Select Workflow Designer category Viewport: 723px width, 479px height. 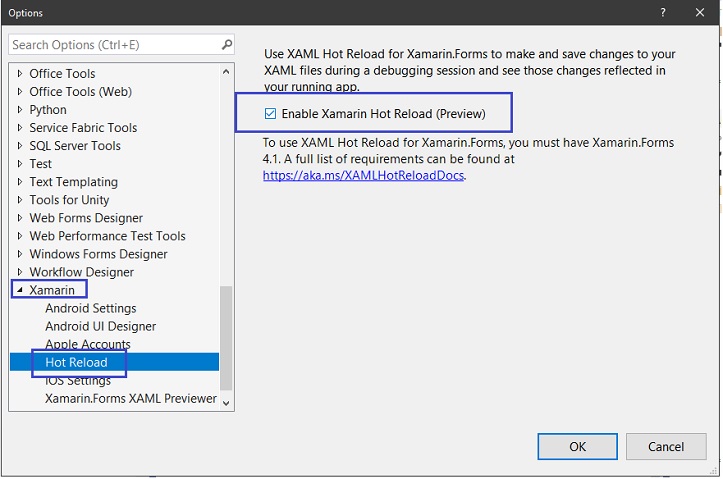click(82, 272)
